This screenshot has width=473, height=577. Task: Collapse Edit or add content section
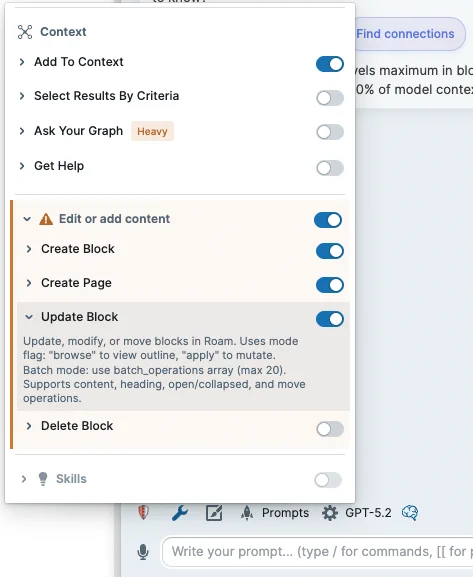click(27, 219)
